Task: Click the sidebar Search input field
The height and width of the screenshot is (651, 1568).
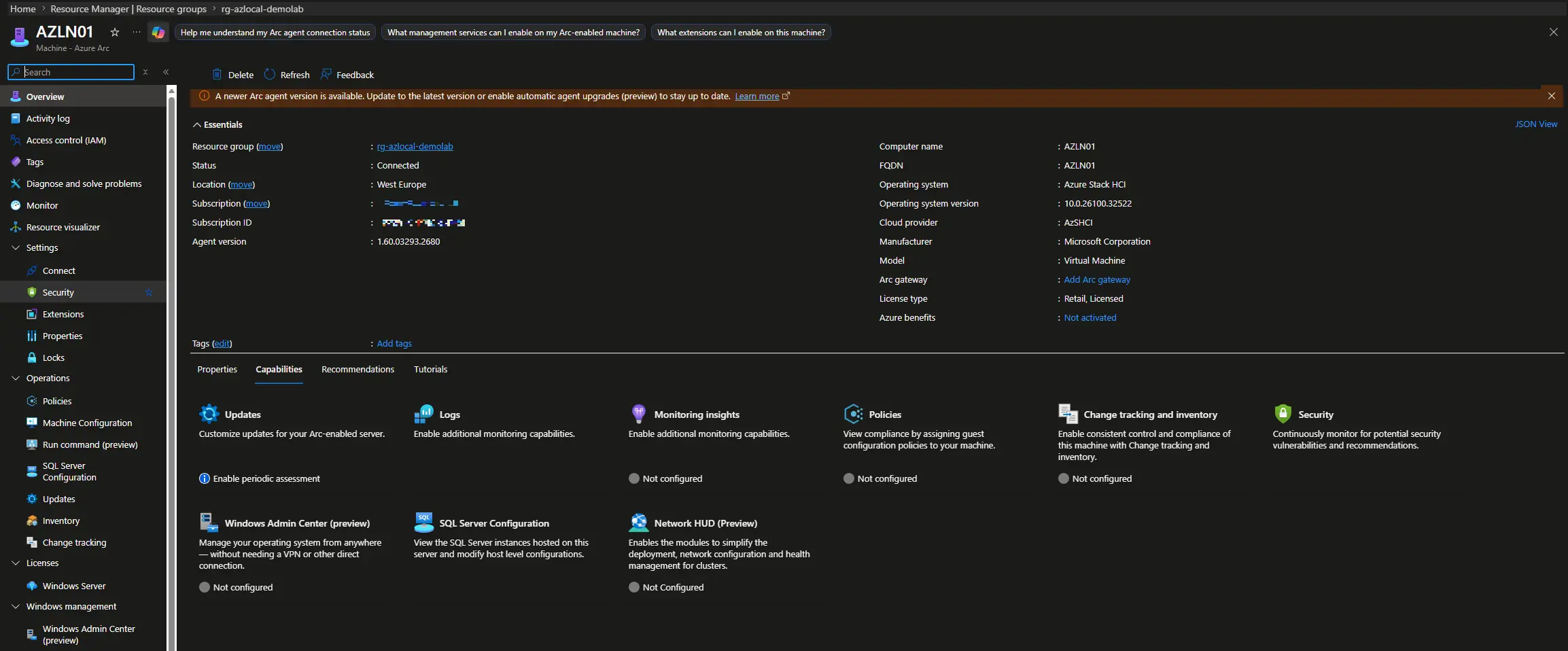Action: click(x=77, y=72)
